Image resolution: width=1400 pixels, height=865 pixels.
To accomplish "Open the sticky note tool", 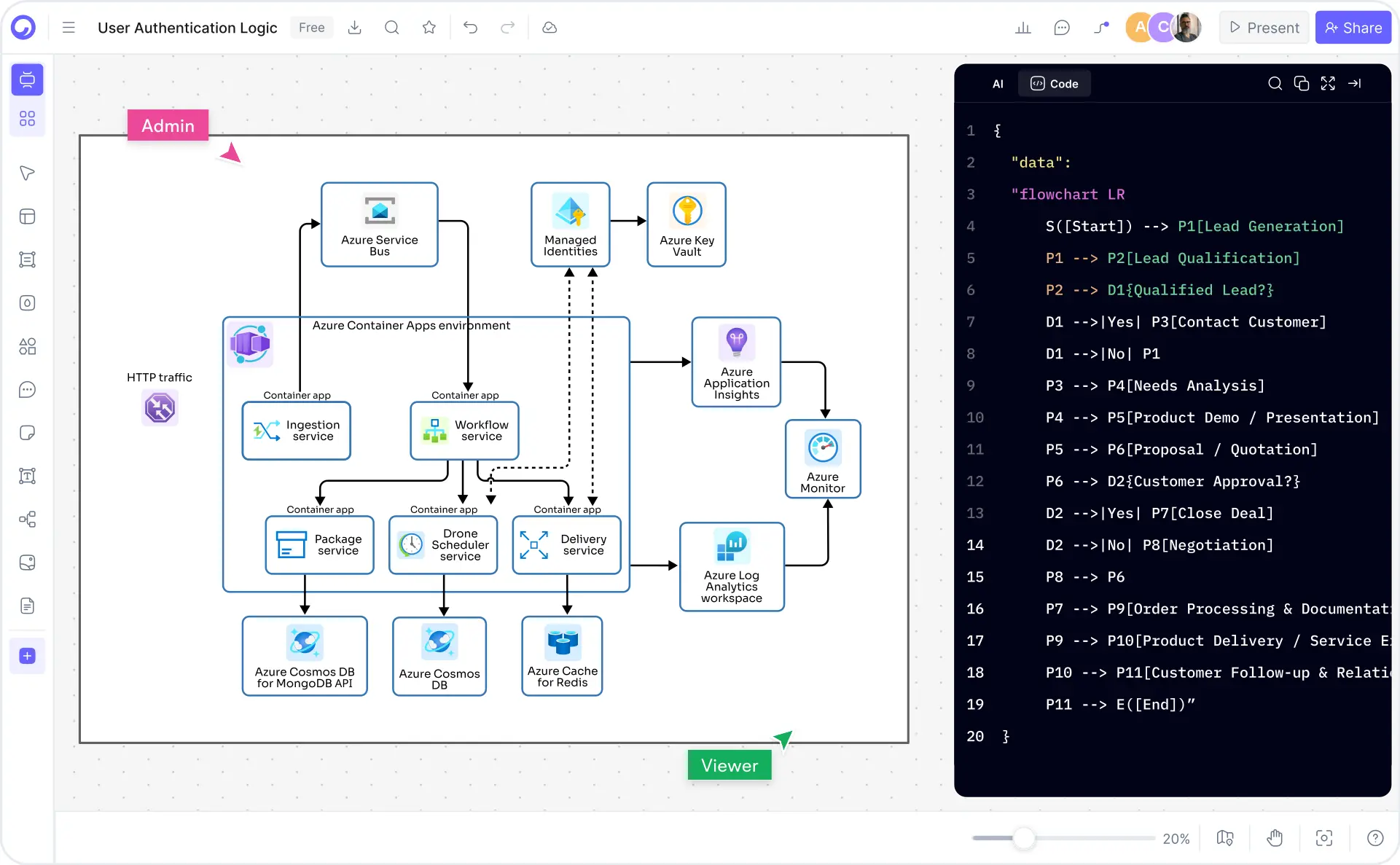I will click(x=27, y=432).
